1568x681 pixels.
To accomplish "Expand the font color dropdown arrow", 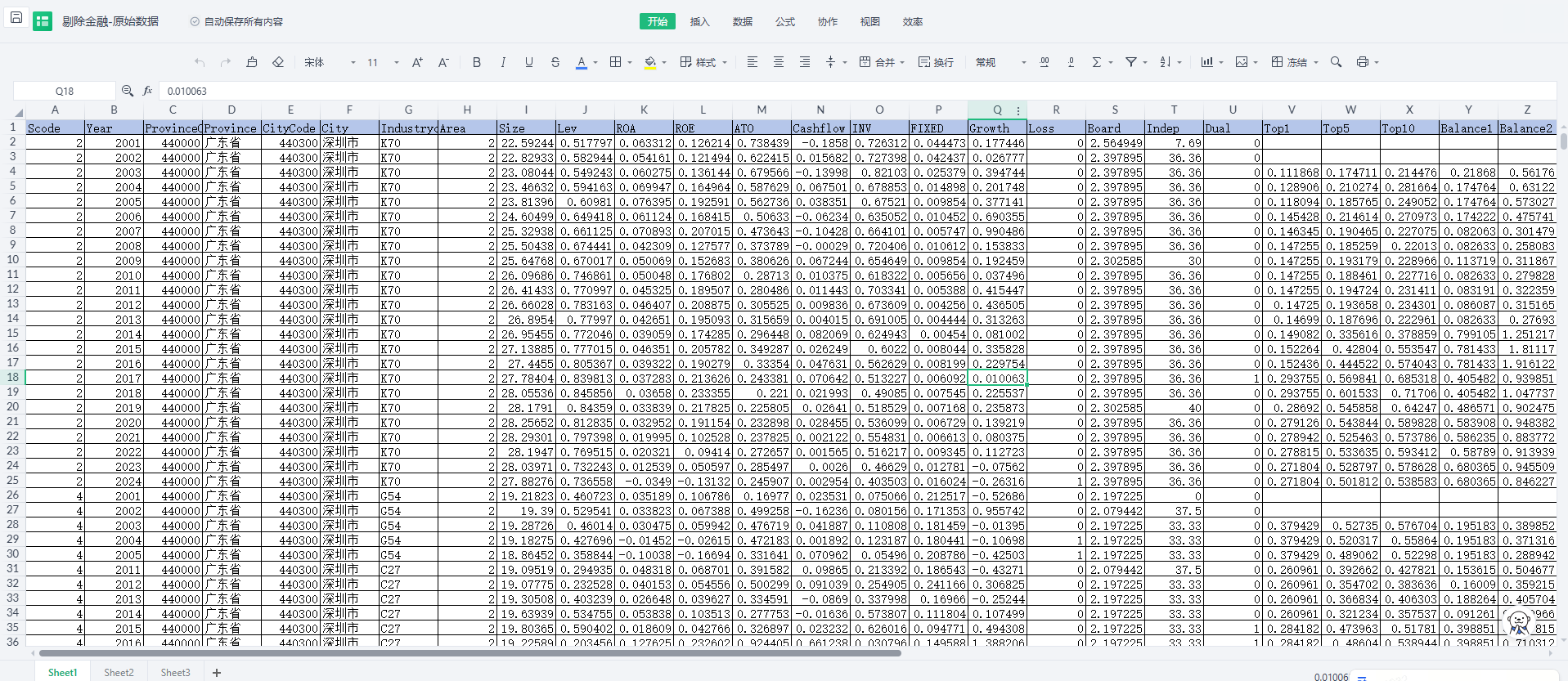I will click(595, 63).
